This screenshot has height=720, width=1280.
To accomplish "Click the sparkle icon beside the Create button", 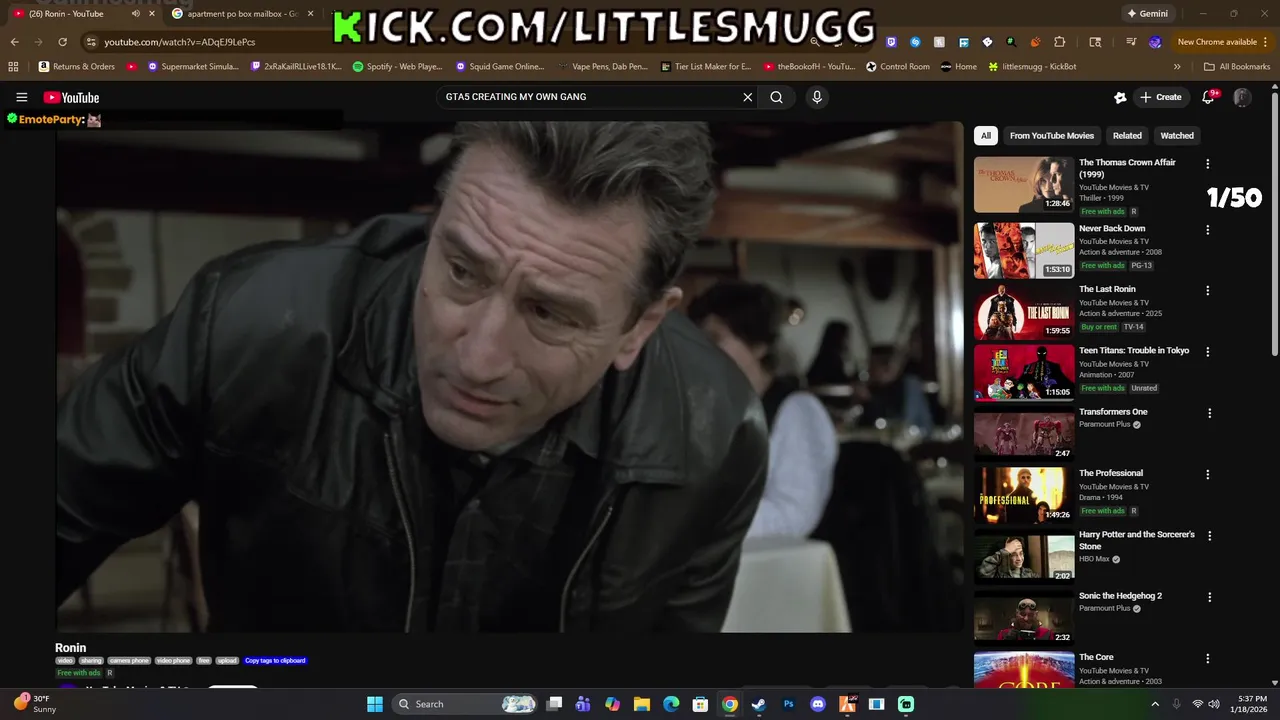I will click(x=1120, y=97).
